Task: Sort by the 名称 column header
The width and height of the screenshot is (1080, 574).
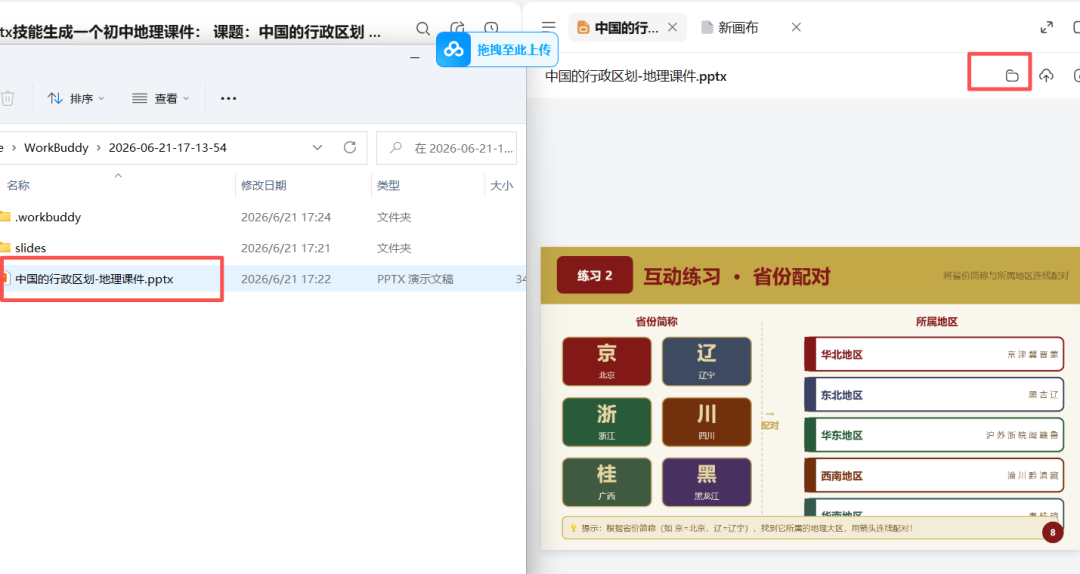Action: pyautogui.click(x=19, y=185)
